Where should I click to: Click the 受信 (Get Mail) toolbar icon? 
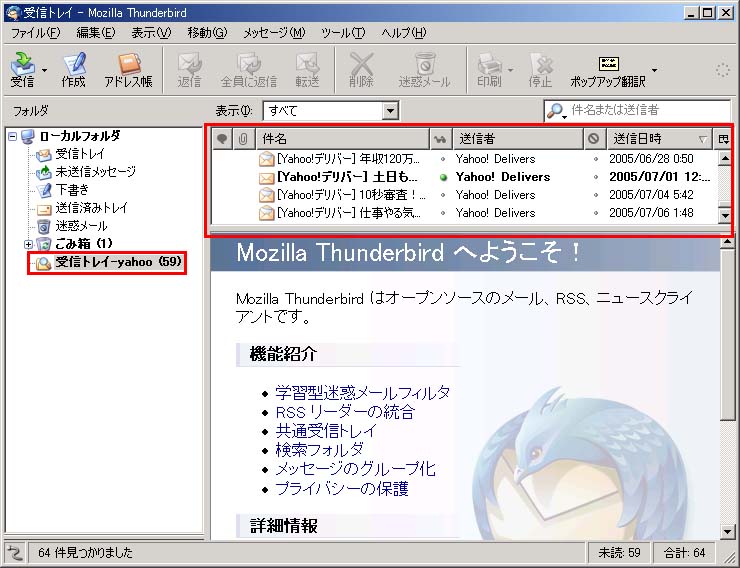click(22, 69)
